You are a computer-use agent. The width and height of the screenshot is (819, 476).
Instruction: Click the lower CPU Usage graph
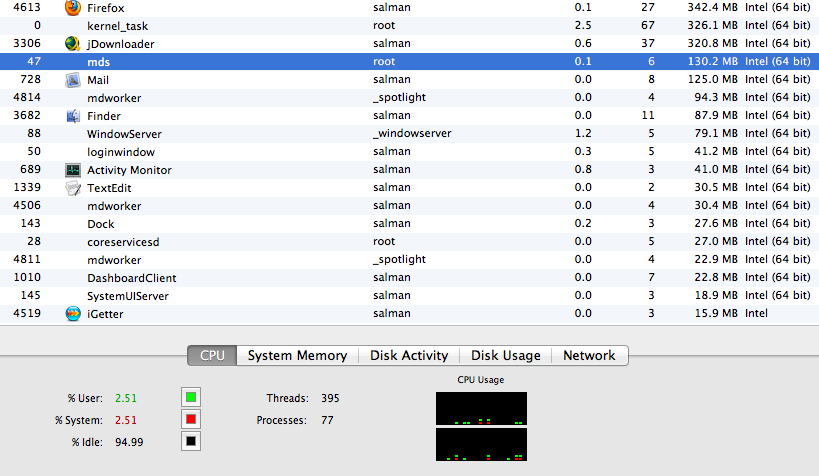tap(481, 444)
